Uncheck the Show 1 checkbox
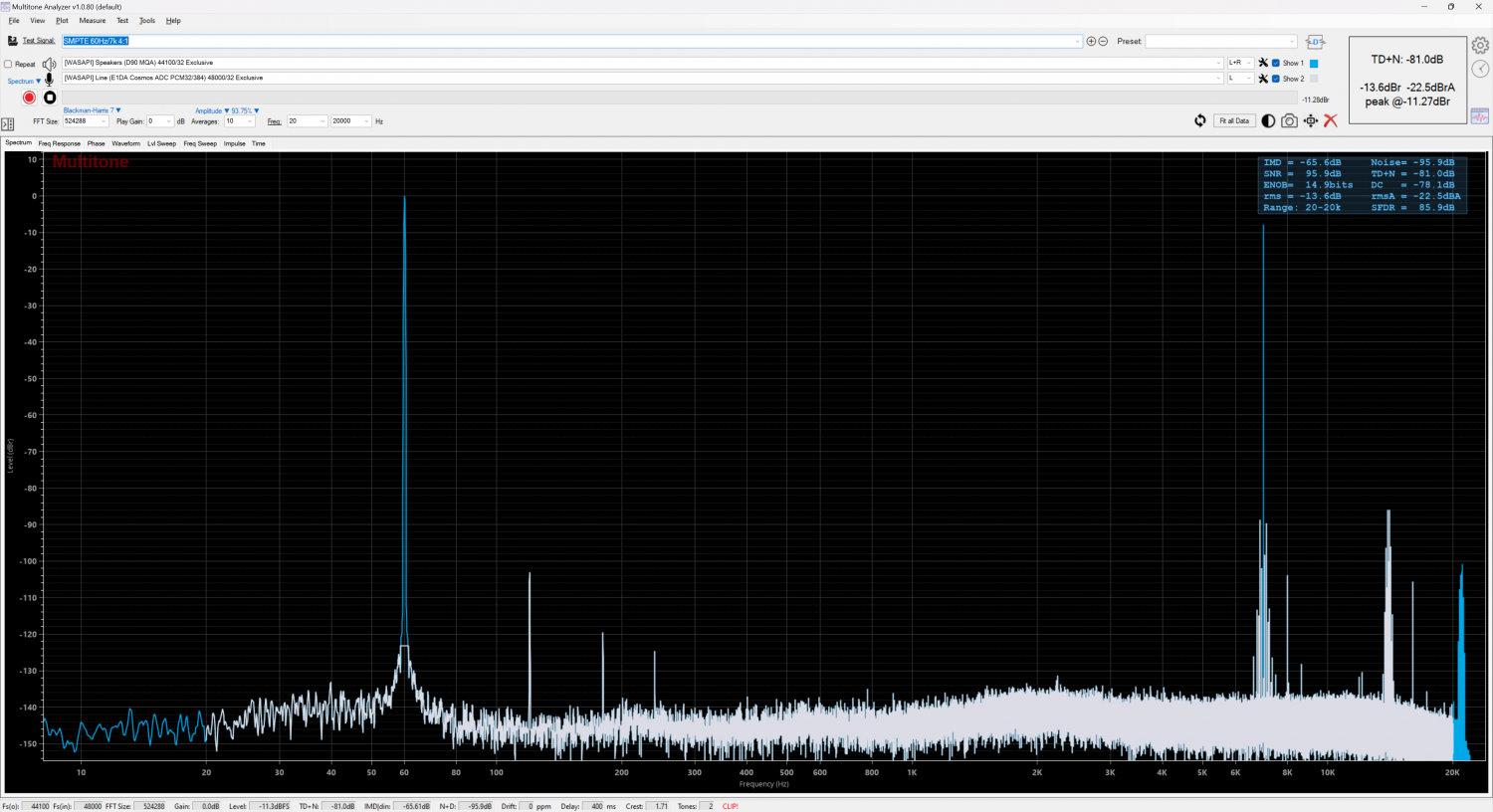1493x812 pixels. point(1276,63)
